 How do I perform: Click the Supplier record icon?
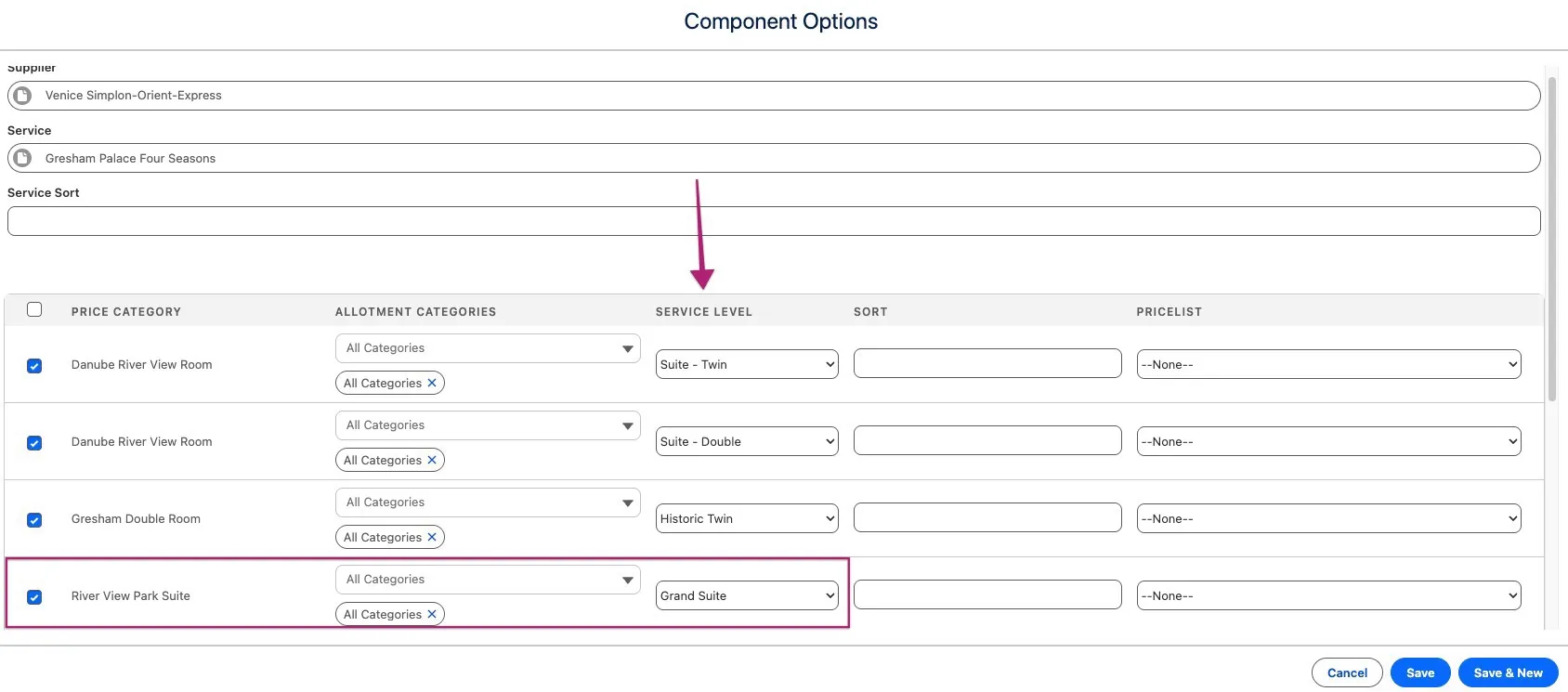coord(23,96)
